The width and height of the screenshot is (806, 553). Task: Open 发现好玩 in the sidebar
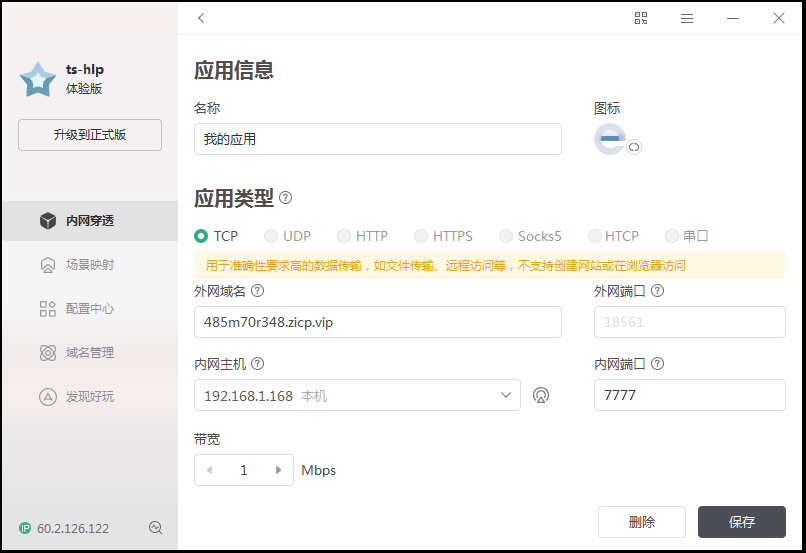(x=90, y=397)
